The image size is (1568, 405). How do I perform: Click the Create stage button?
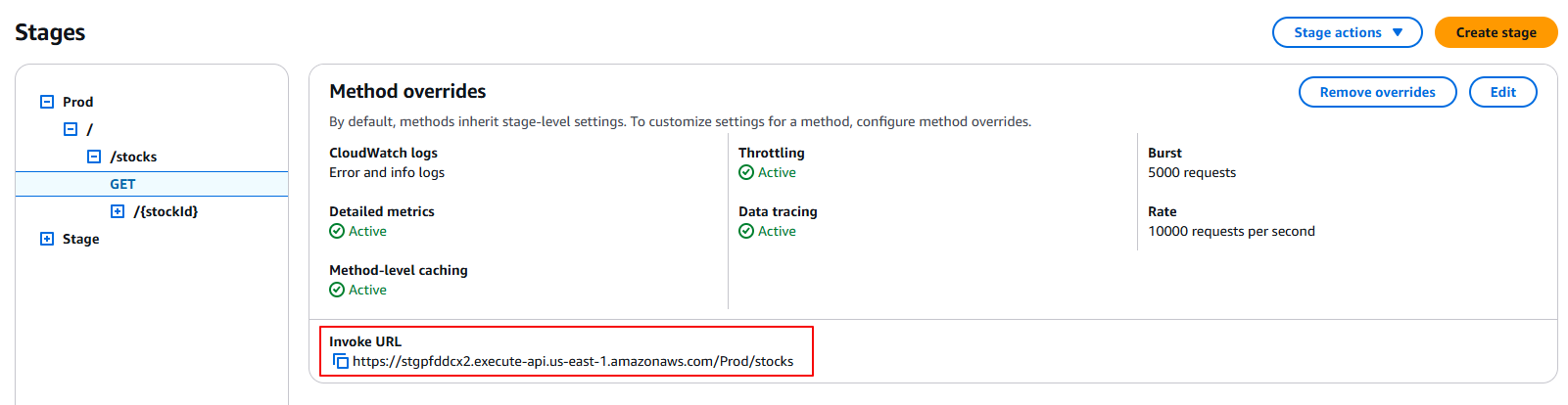[1496, 32]
